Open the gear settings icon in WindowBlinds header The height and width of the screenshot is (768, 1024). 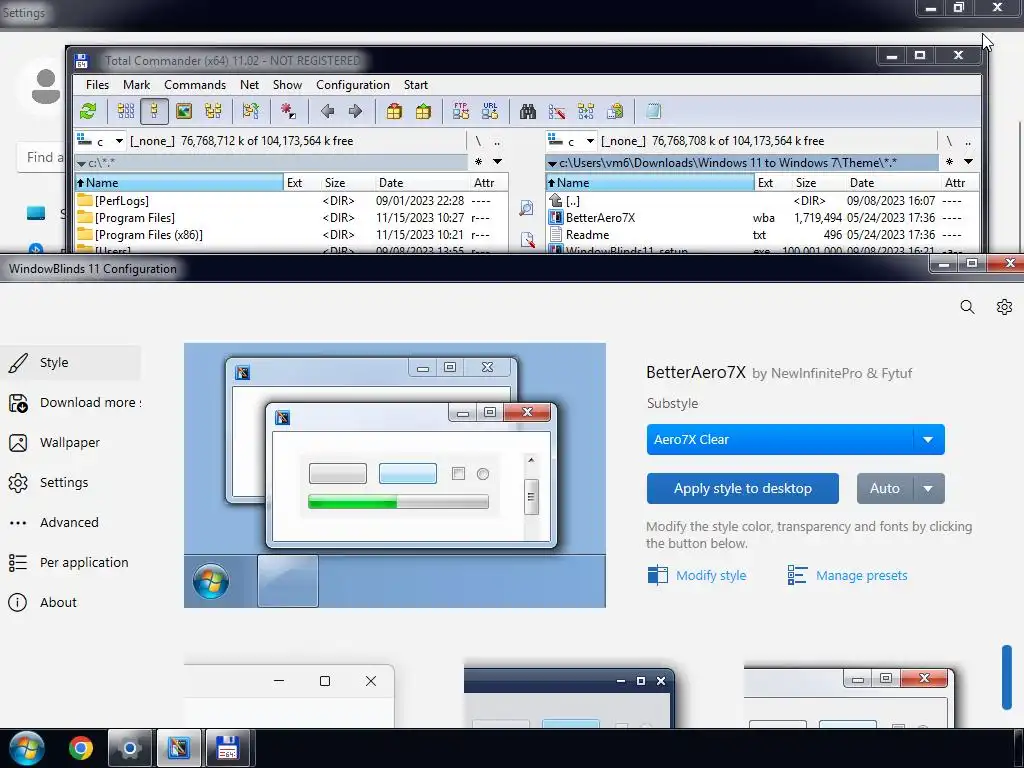coord(1004,307)
